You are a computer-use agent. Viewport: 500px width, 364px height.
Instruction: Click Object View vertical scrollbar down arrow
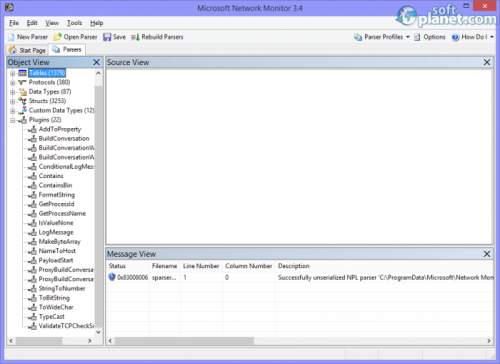point(98,332)
